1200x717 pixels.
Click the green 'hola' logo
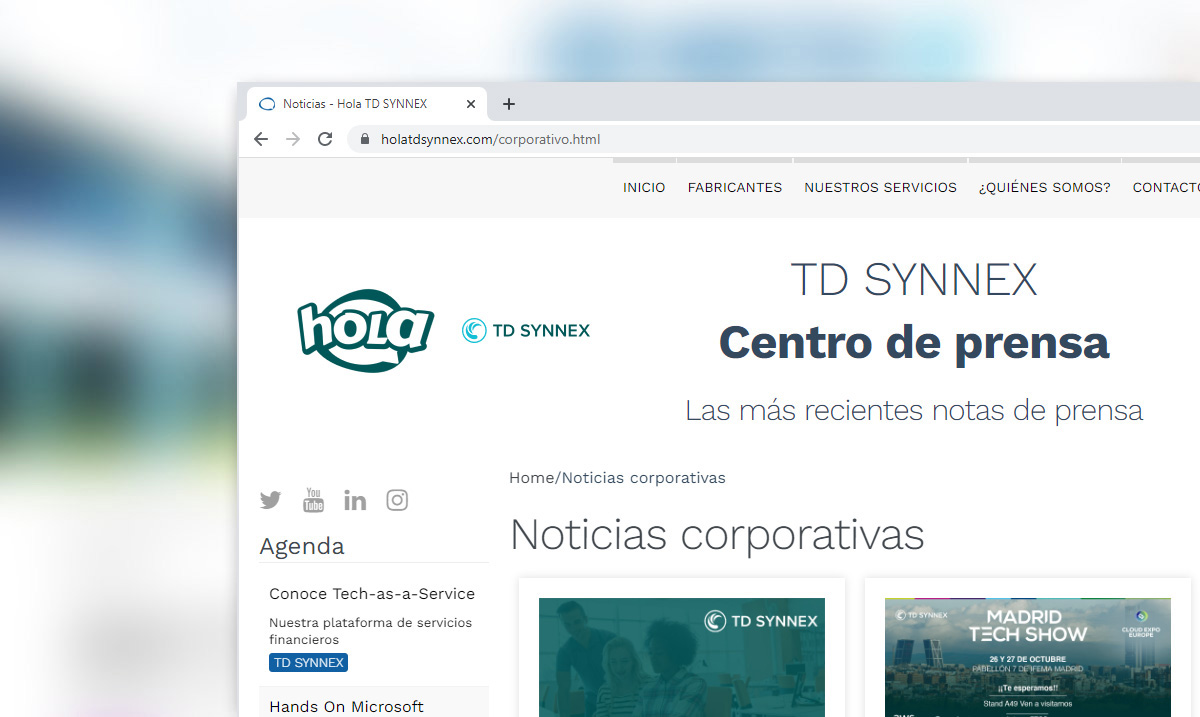click(365, 330)
